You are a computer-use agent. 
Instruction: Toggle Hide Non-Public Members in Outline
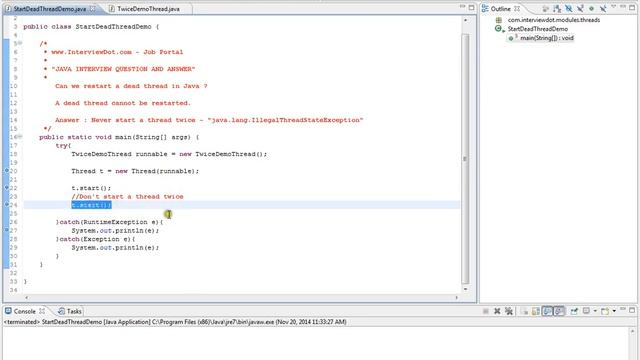(x=591, y=9)
